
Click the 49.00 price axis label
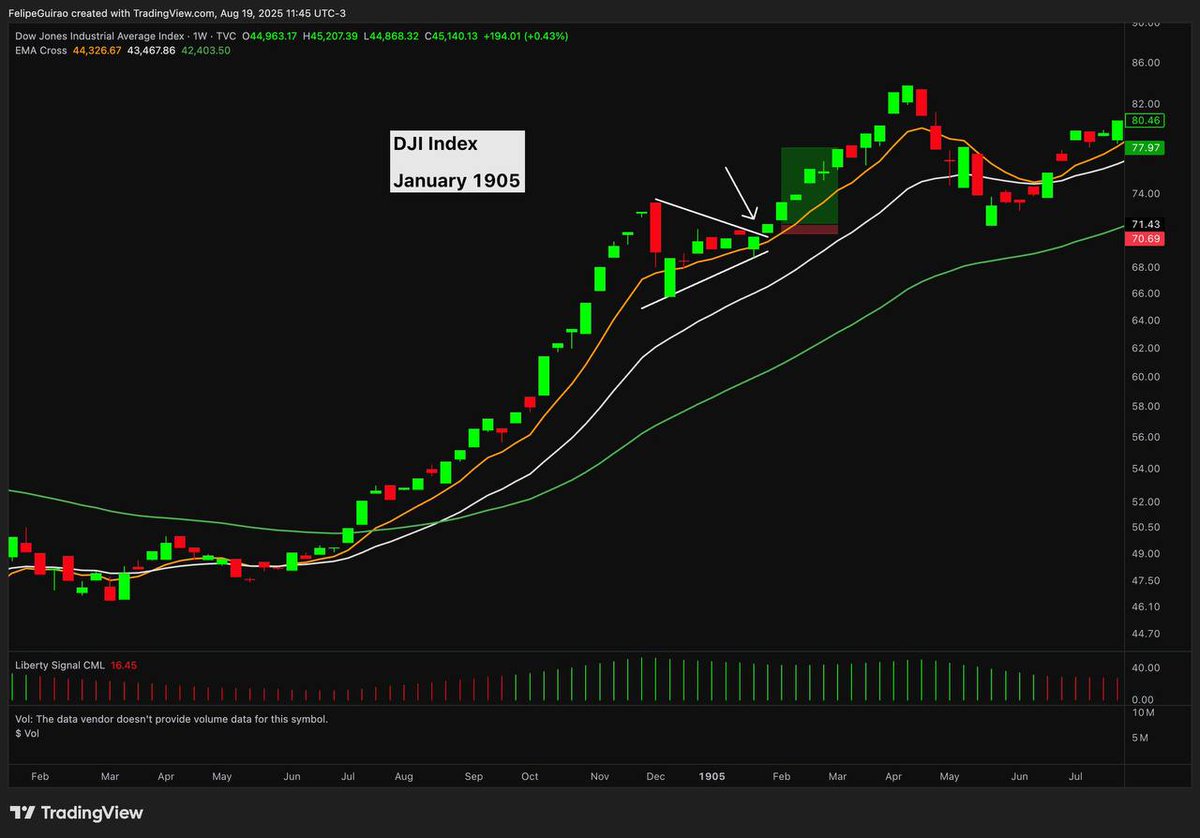(x=1144, y=554)
